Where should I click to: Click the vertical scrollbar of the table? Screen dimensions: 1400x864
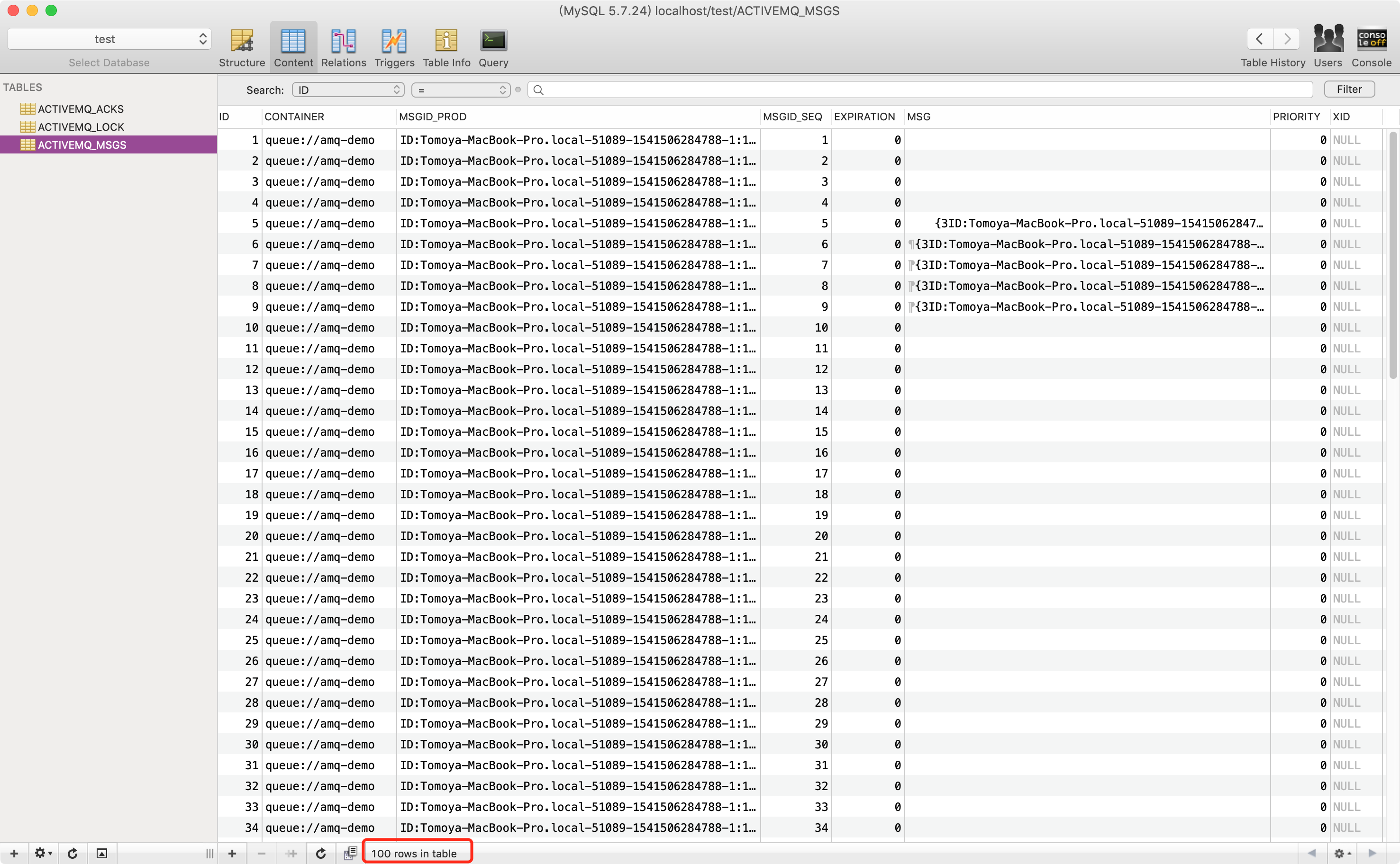click(x=1393, y=255)
